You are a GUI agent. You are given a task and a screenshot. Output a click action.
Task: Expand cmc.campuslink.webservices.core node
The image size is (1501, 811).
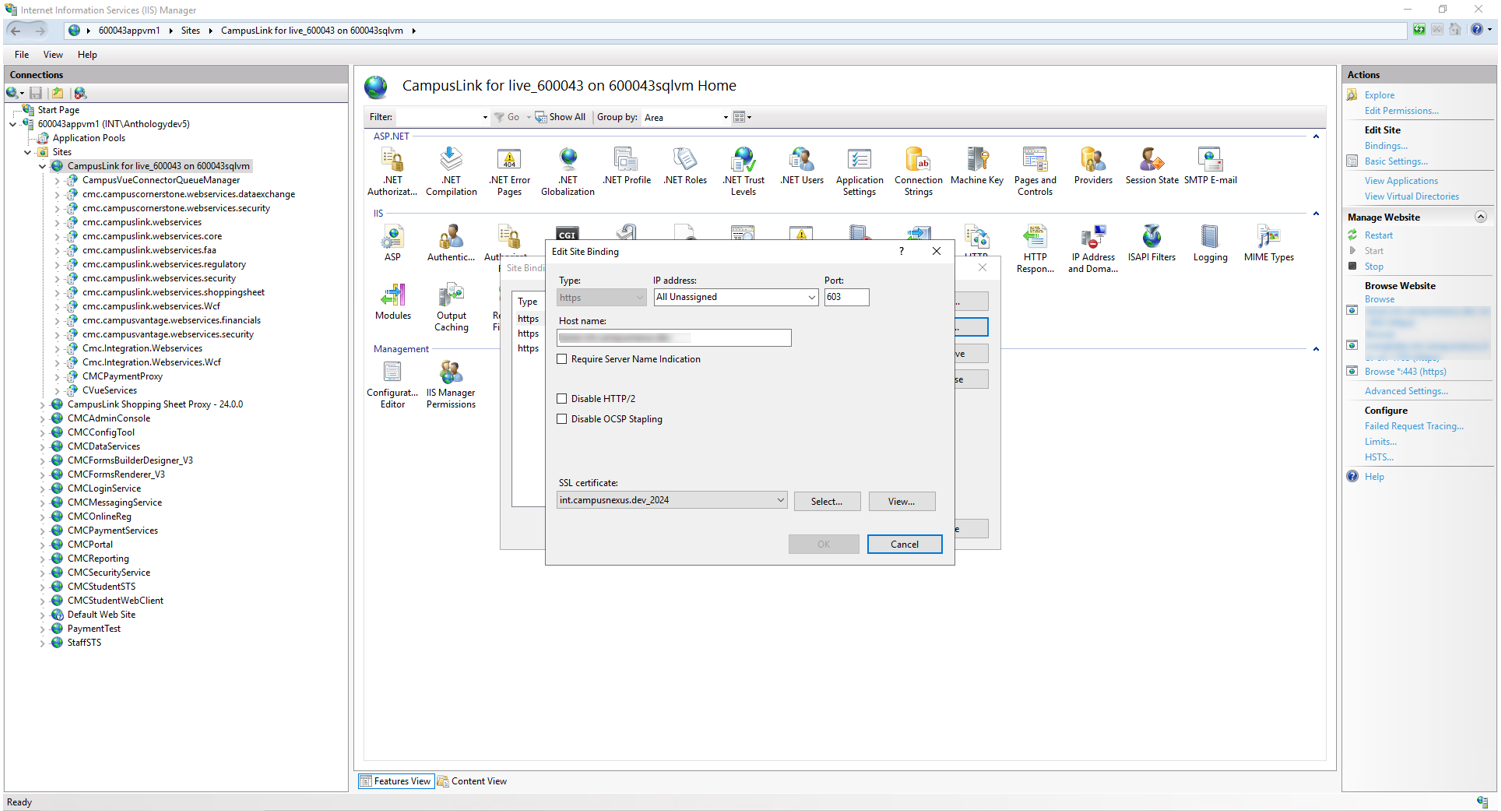tap(57, 236)
